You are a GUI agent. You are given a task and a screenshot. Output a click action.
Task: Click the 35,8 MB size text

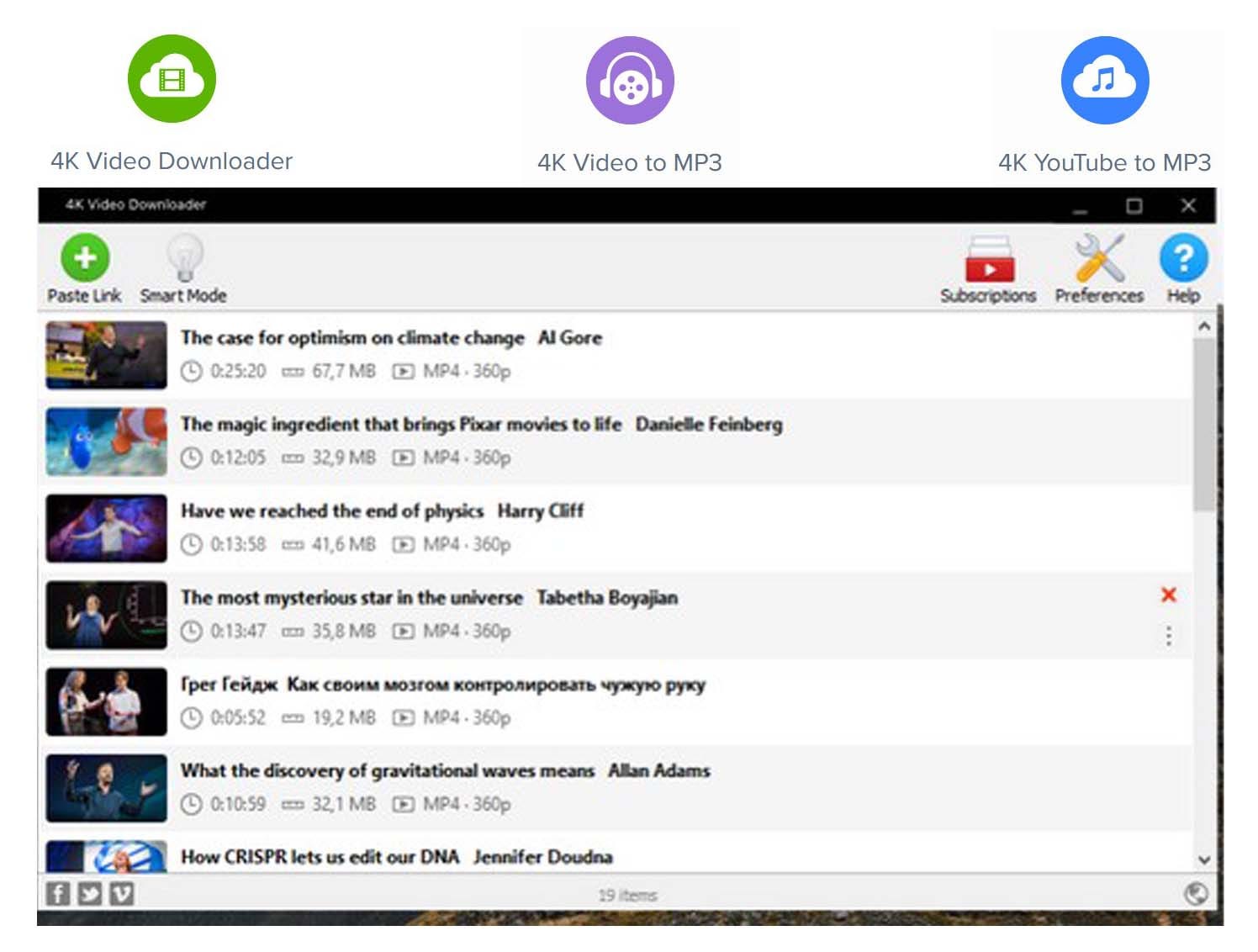pos(344,631)
